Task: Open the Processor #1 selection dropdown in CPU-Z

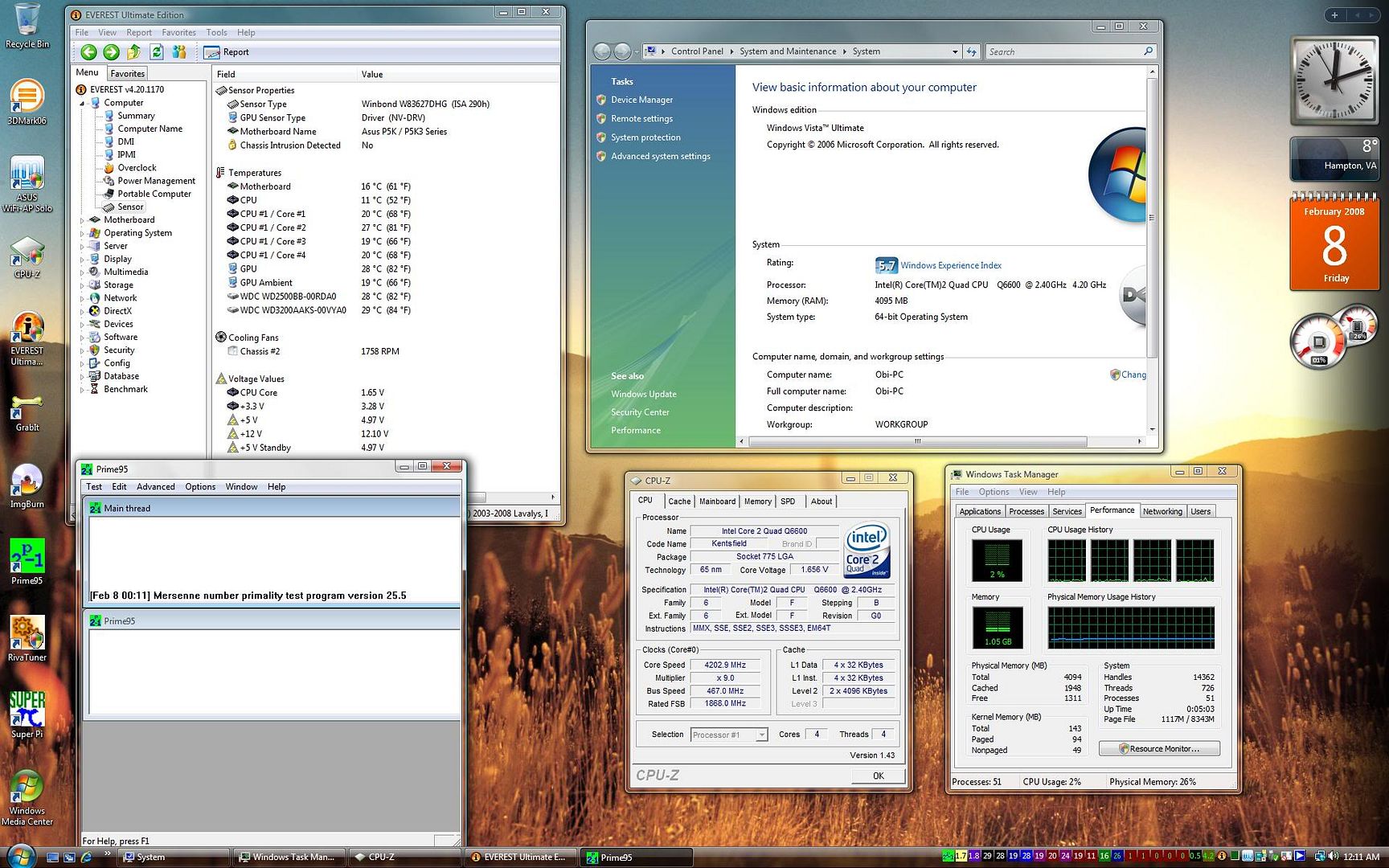Action: pyautogui.click(x=761, y=735)
